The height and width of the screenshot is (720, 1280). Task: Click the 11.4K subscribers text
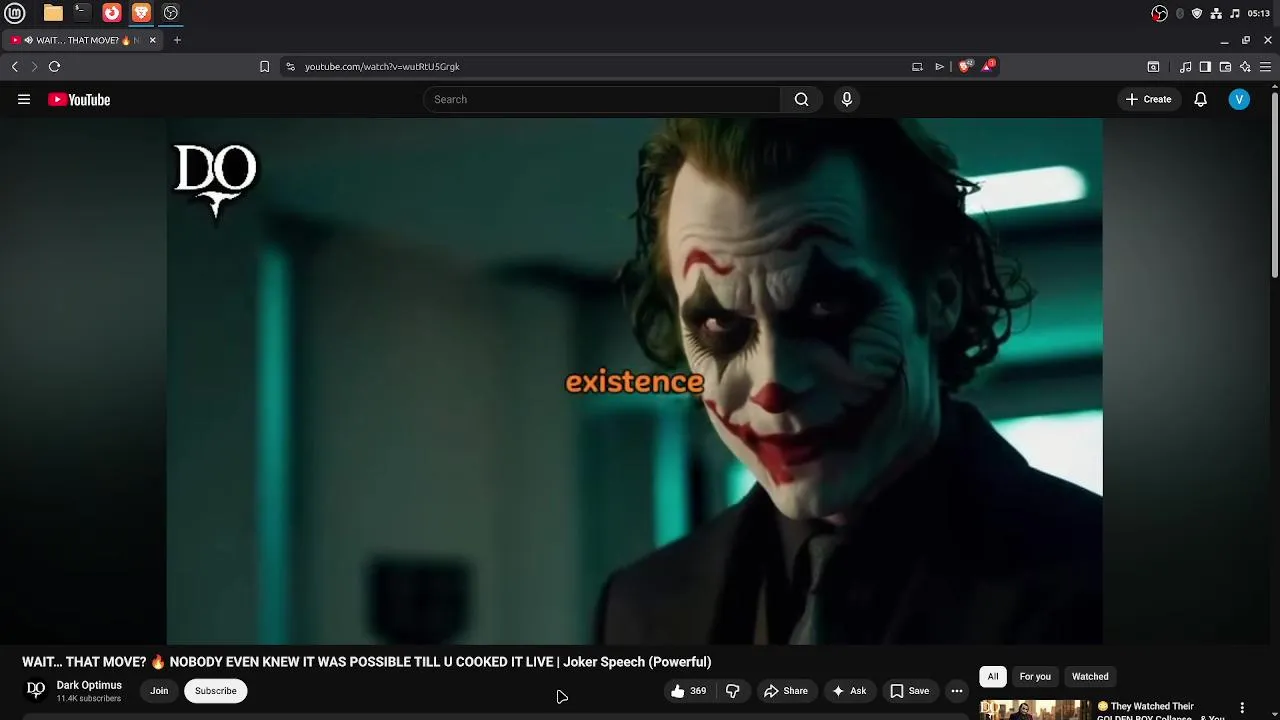tap(88, 698)
